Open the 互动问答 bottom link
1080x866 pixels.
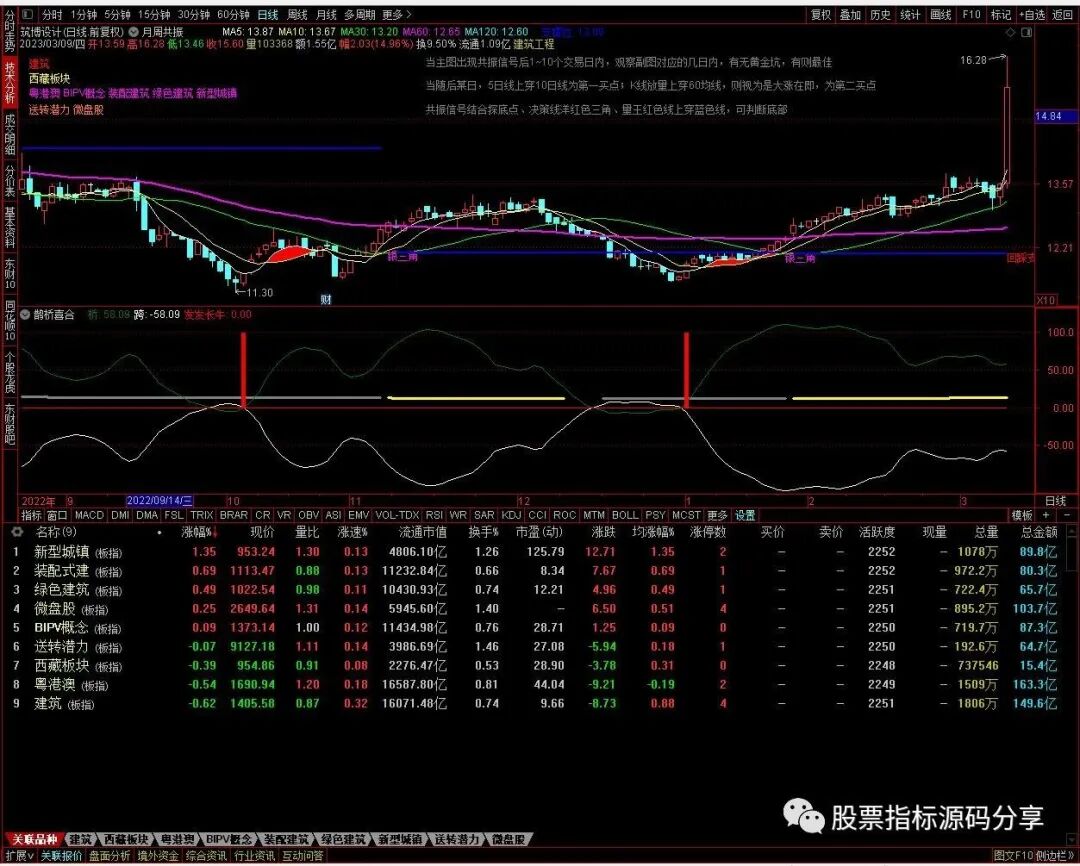[x=302, y=856]
